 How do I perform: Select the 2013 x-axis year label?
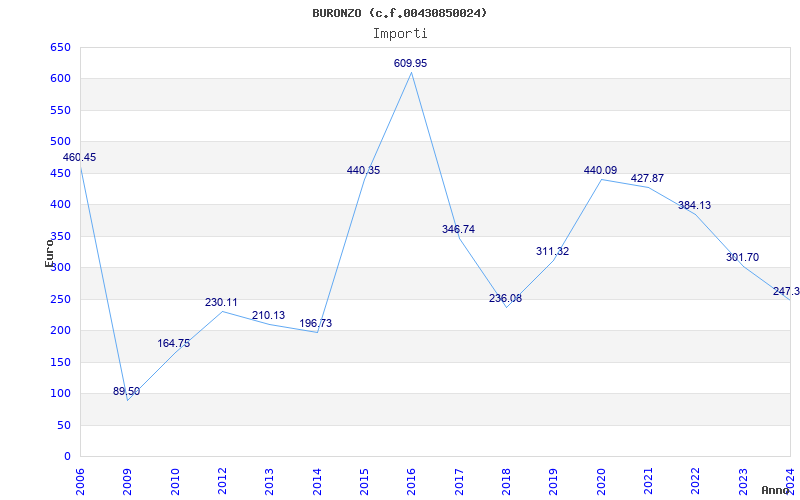click(269, 482)
